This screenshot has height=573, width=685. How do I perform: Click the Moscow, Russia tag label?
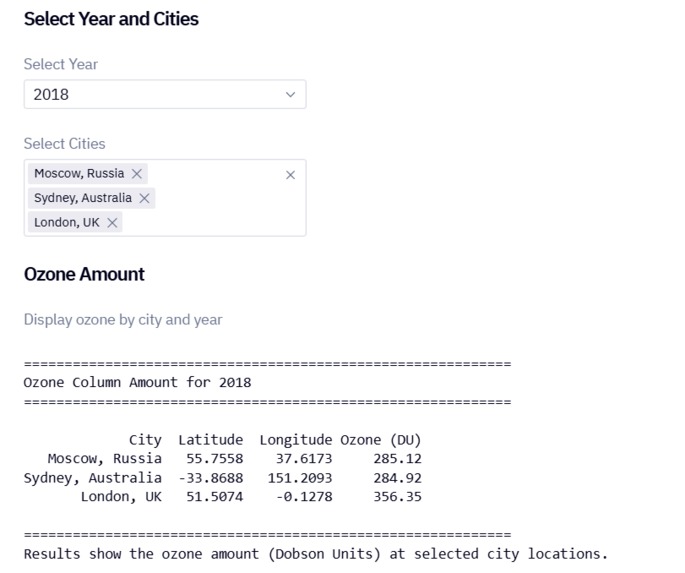pyautogui.click(x=79, y=173)
